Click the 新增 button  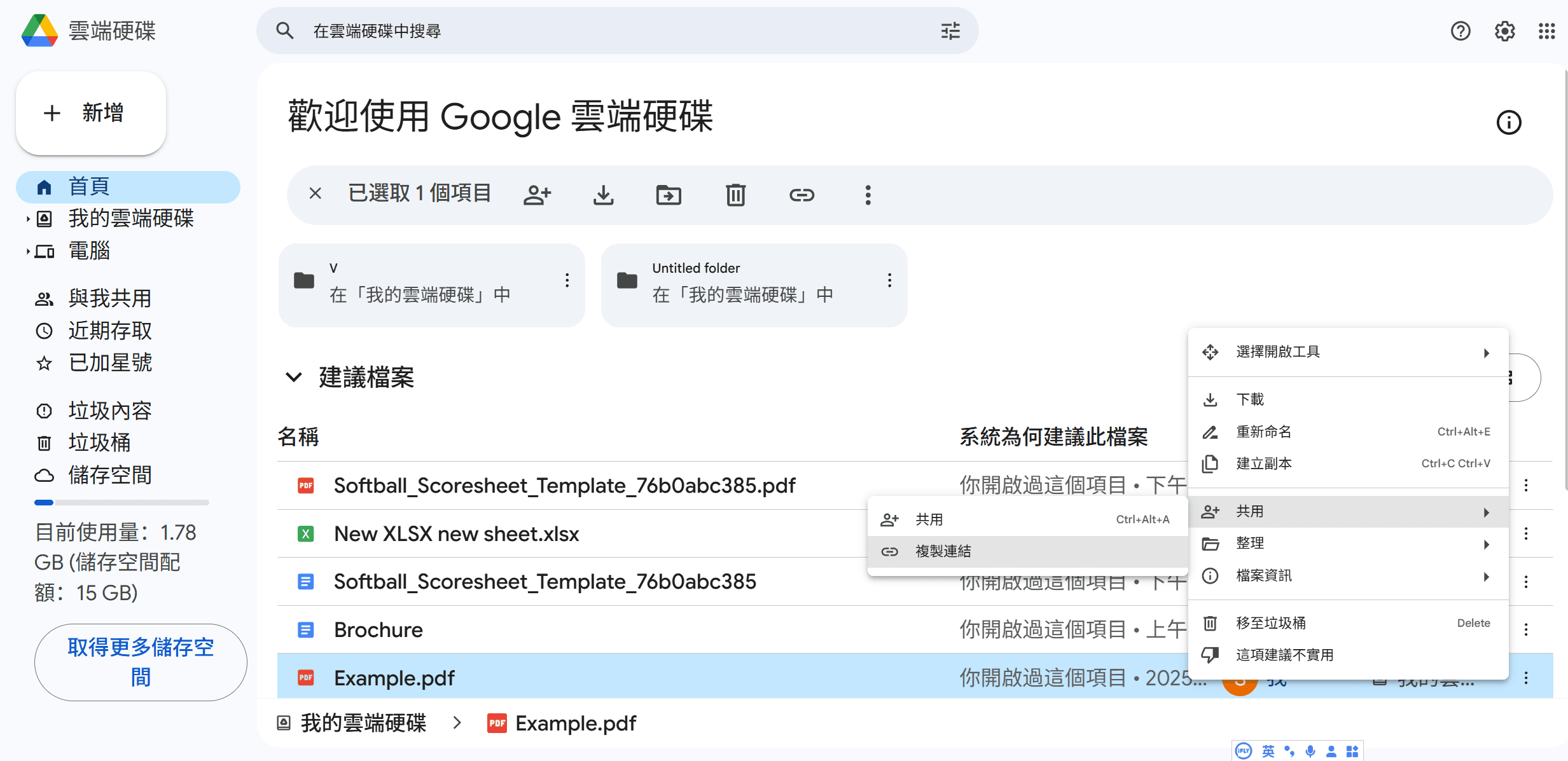[90, 113]
